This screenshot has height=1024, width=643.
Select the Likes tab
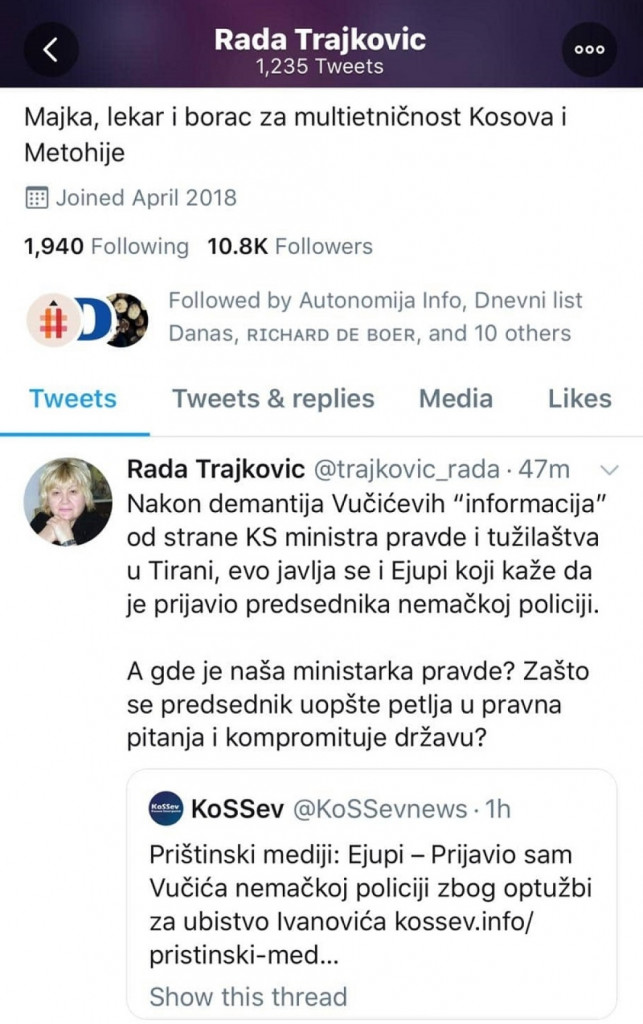click(580, 398)
